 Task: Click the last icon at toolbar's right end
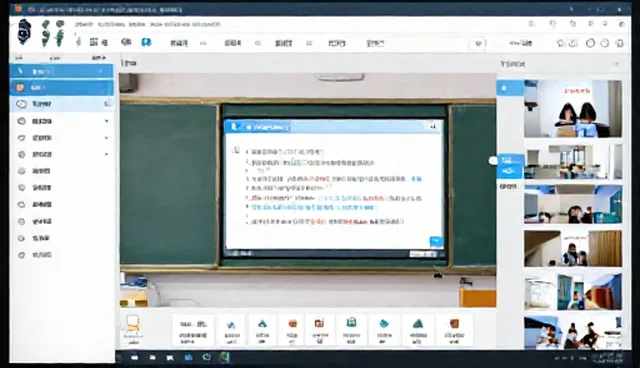tap(620, 43)
